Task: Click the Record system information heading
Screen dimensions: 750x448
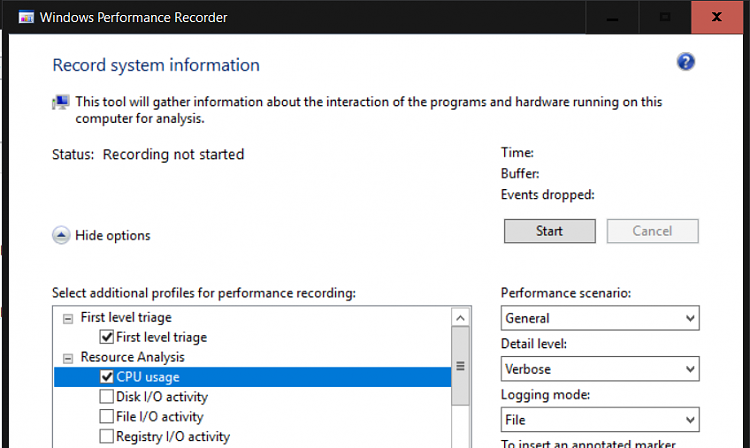Action: (x=156, y=65)
